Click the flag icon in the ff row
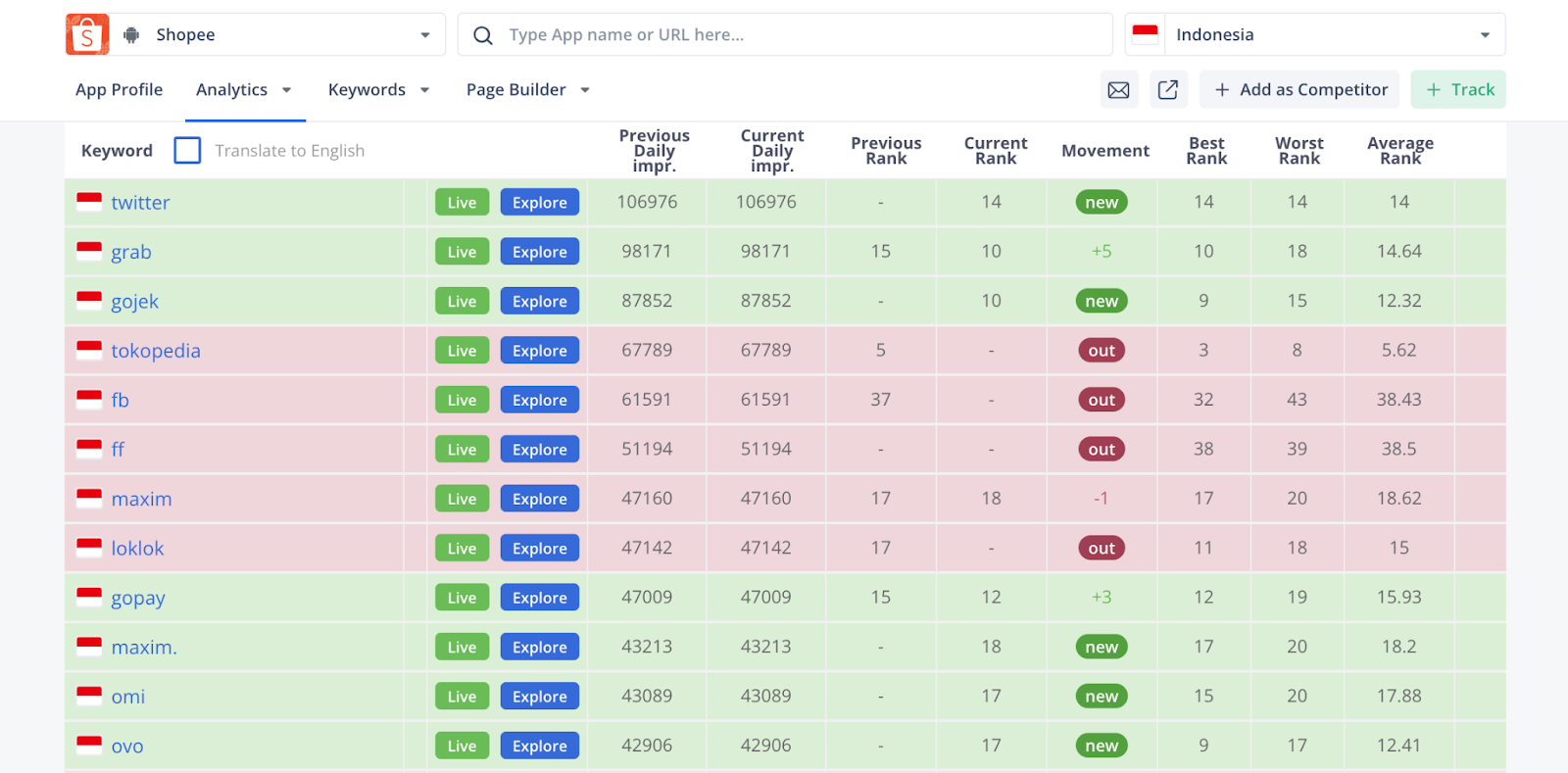The height and width of the screenshot is (773, 1568). point(89,449)
